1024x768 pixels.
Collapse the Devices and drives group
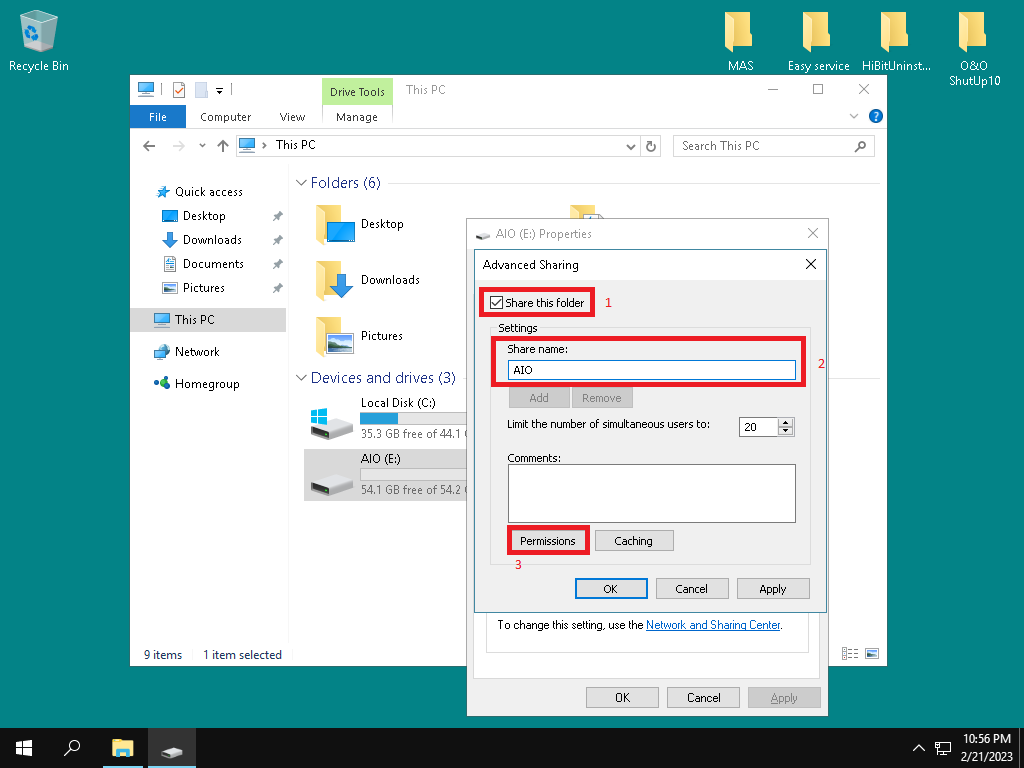[300, 378]
